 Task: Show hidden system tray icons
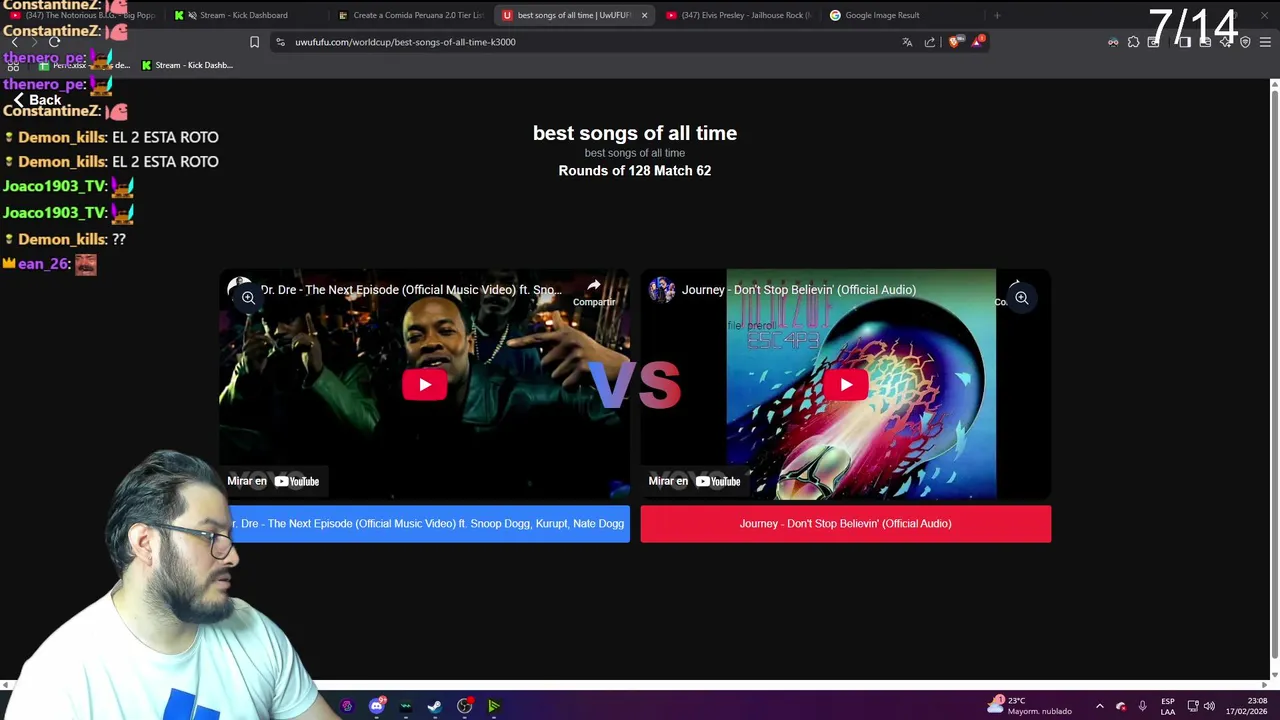coord(1099,706)
